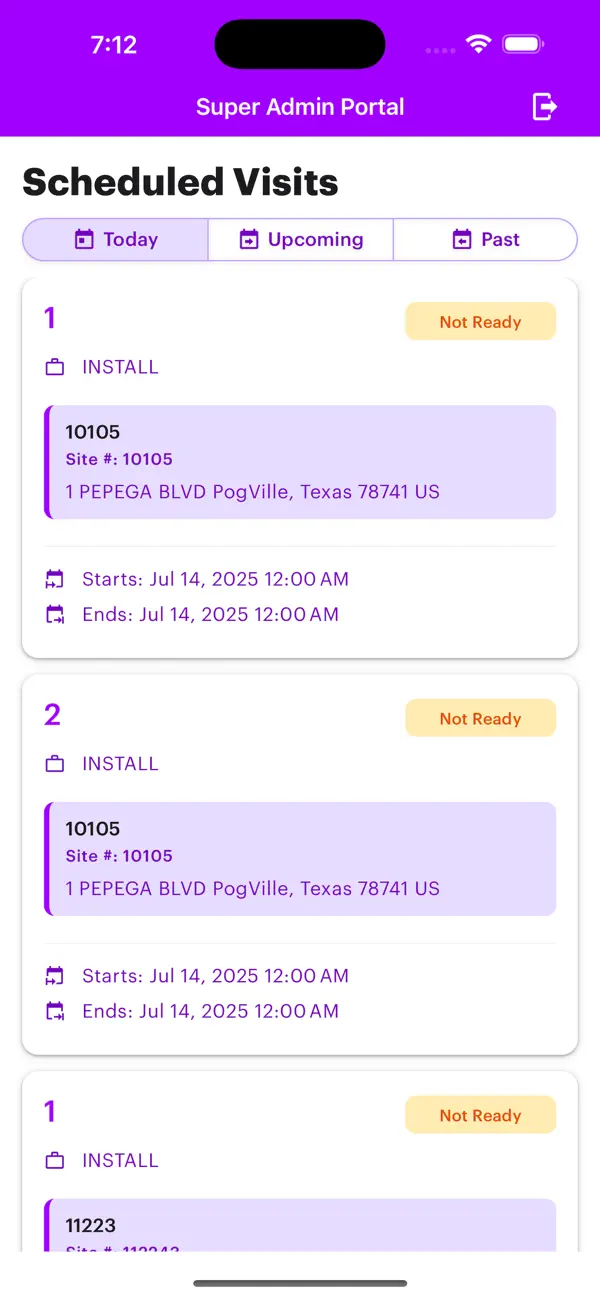Click the calendar icon on Past tab
Screen dimensions: 600x1298
(461, 240)
